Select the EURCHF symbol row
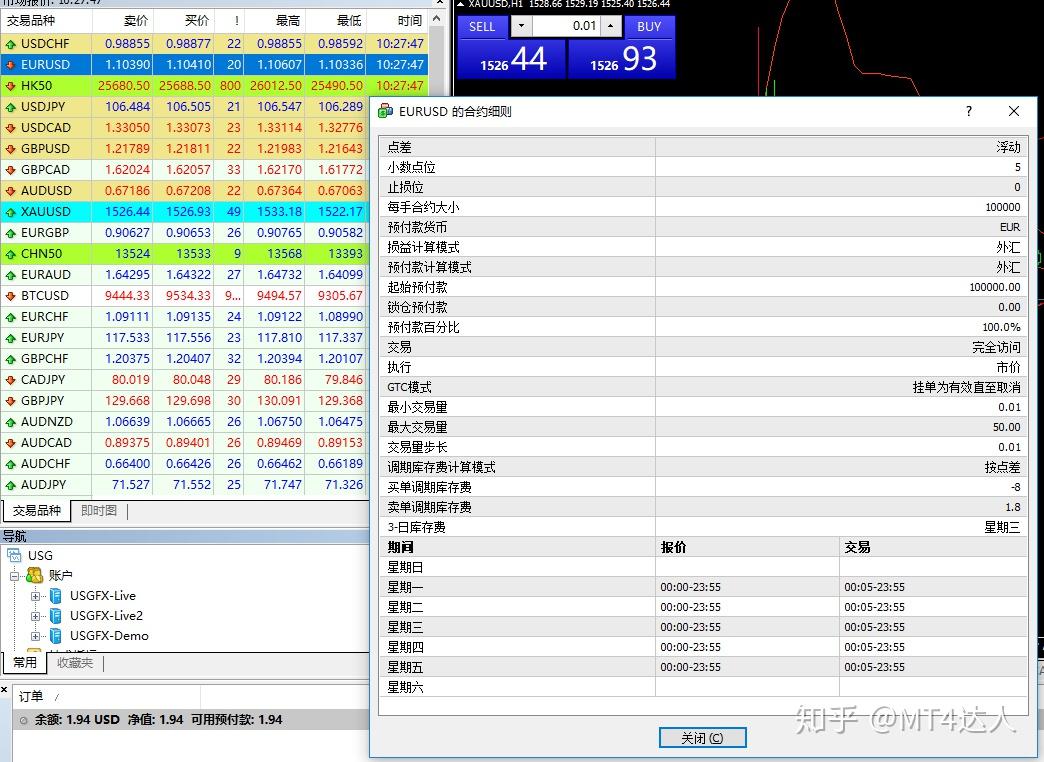The image size is (1044, 762). point(185,317)
